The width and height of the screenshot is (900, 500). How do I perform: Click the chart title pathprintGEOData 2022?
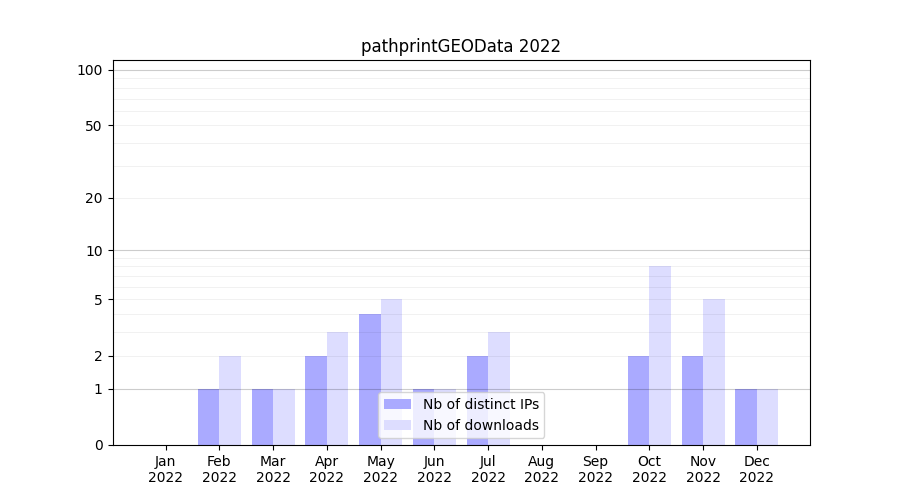[460, 46]
